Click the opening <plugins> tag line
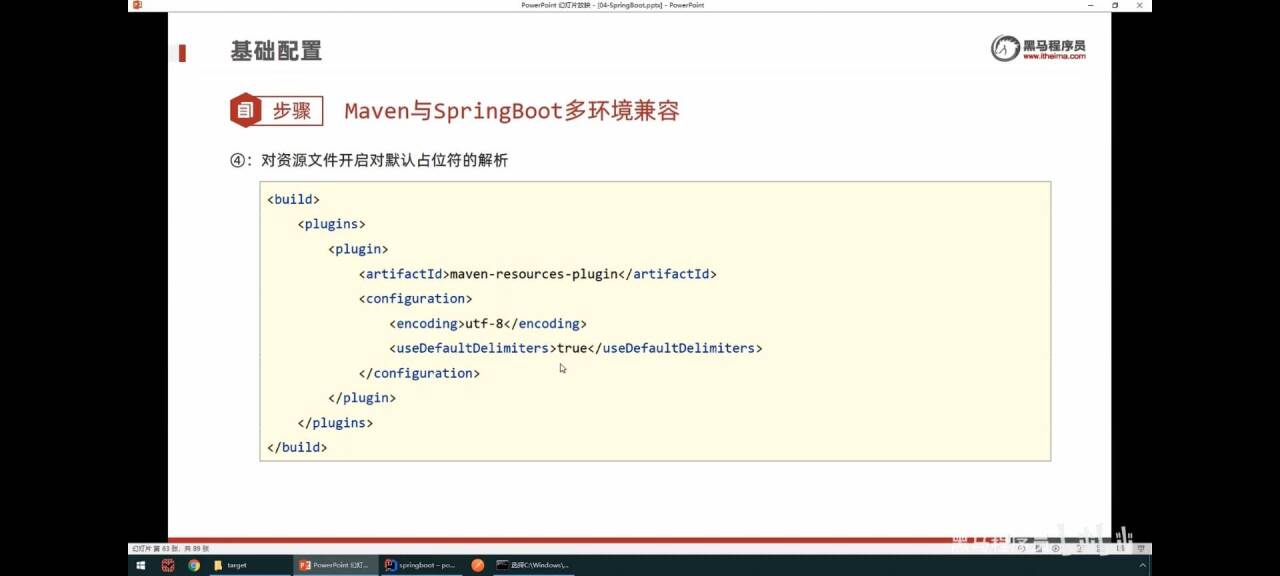 click(331, 224)
